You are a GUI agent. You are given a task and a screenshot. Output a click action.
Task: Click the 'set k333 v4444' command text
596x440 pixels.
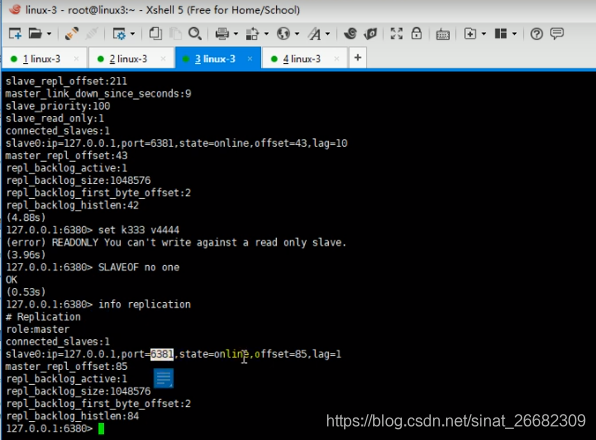(139, 230)
